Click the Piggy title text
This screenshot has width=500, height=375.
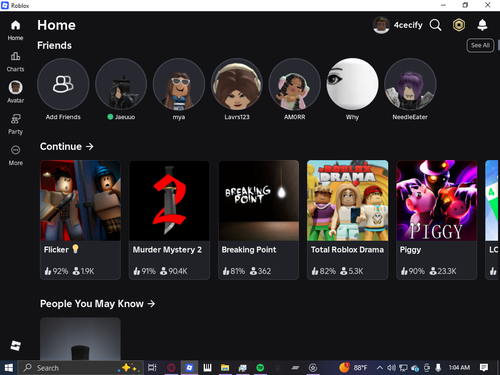pos(410,250)
